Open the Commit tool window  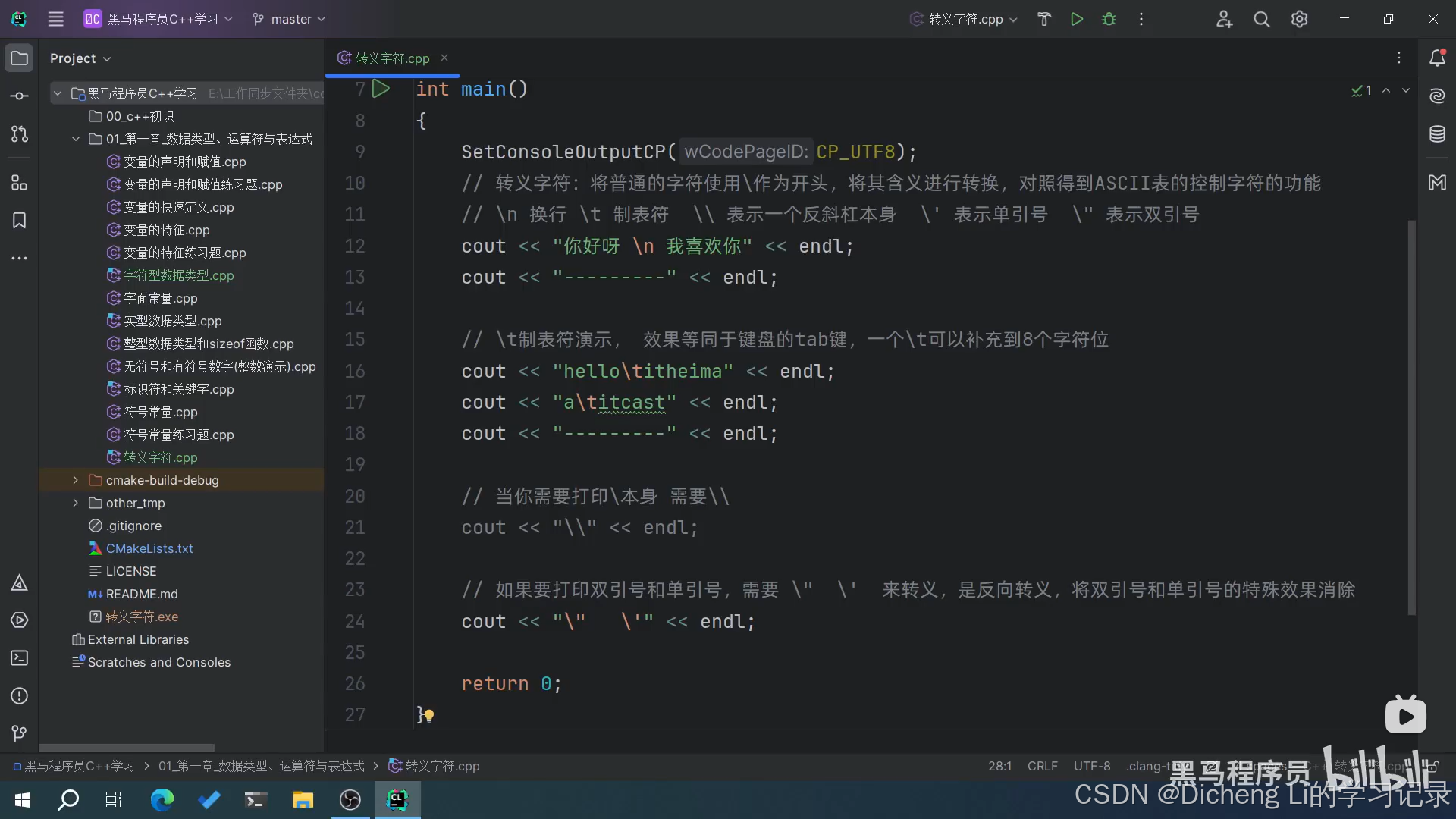pos(20,96)
